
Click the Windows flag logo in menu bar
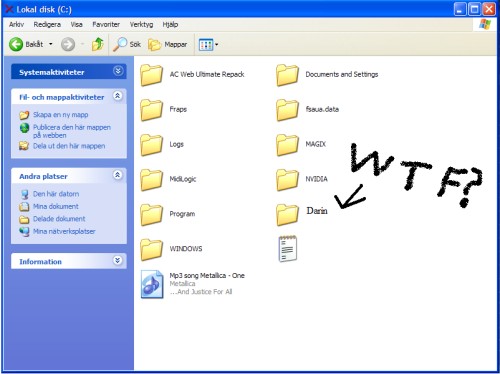tap(485, 24)
